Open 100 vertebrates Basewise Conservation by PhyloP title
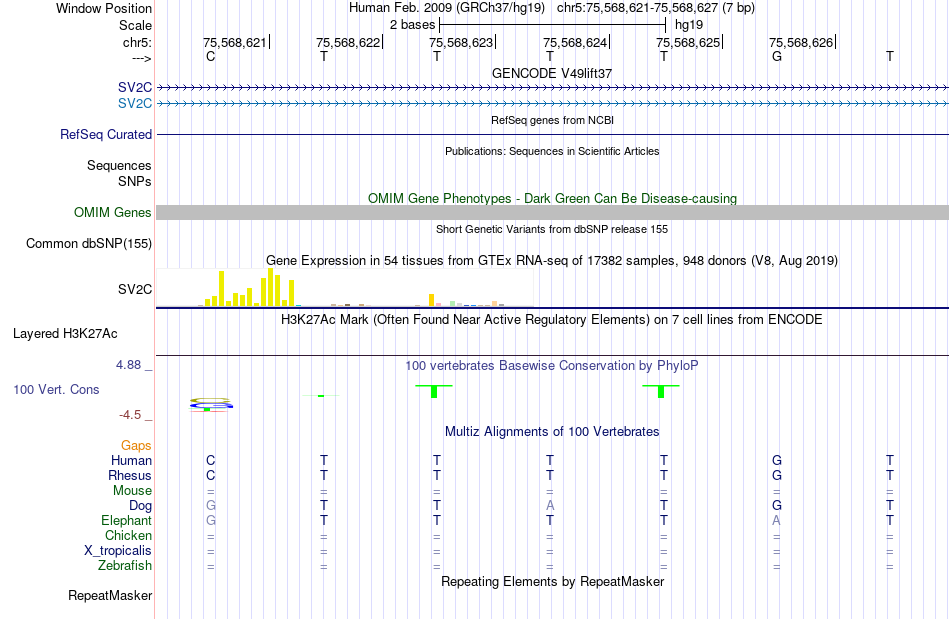This screenshot has height=619, width=950. point(552,366)
